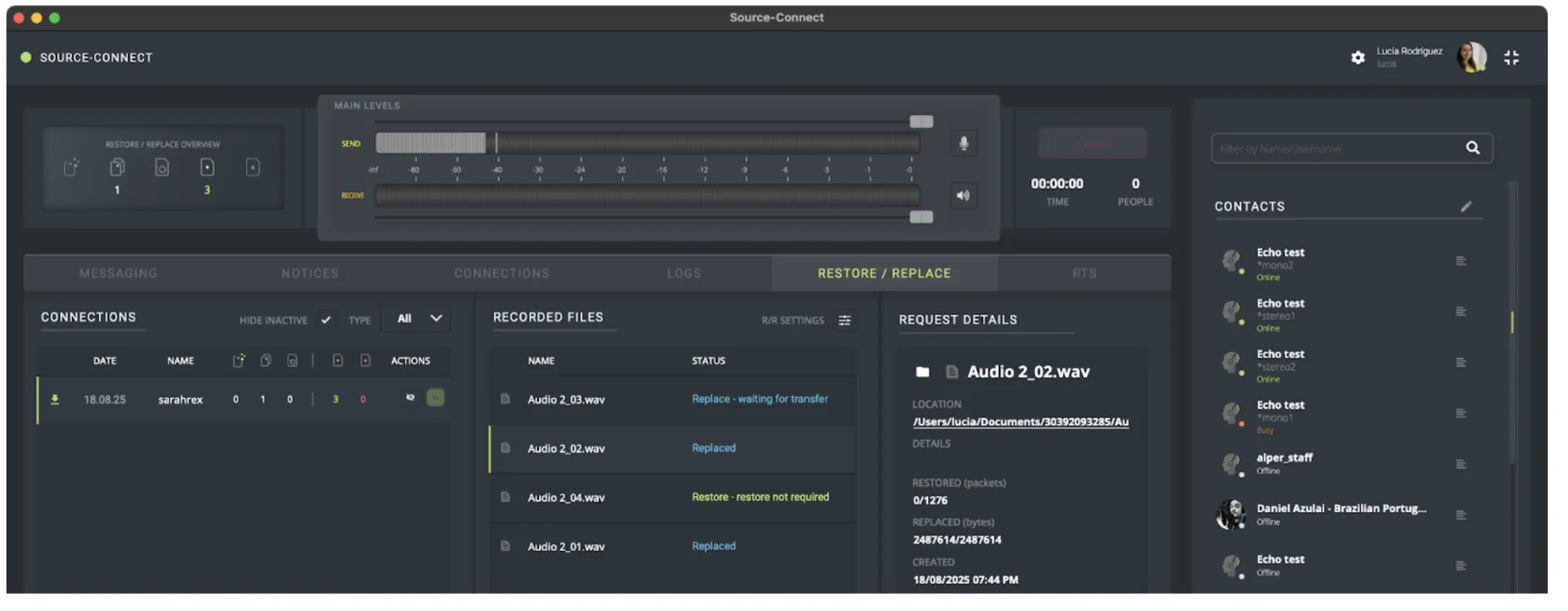Screen dimensions: 1568x611
Task: Click the Replaced status of Audio 2_02.wav
Action: 714,448
